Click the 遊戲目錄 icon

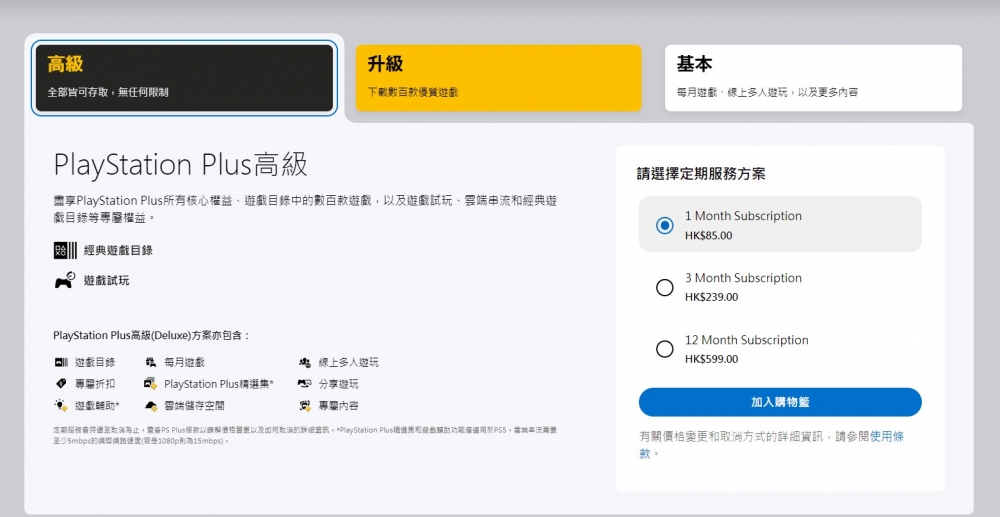pos(61,363)
